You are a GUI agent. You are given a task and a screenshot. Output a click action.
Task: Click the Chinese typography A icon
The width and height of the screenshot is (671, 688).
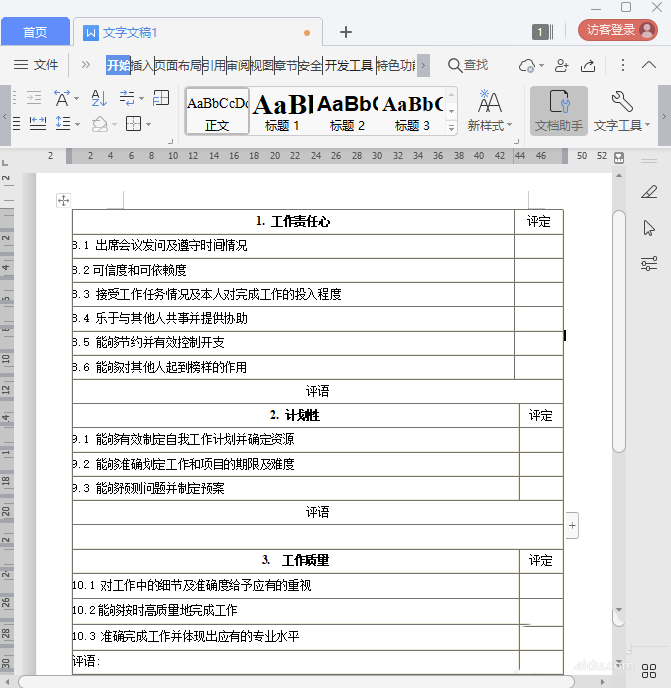pyautogui.click(x=61, y=98)
